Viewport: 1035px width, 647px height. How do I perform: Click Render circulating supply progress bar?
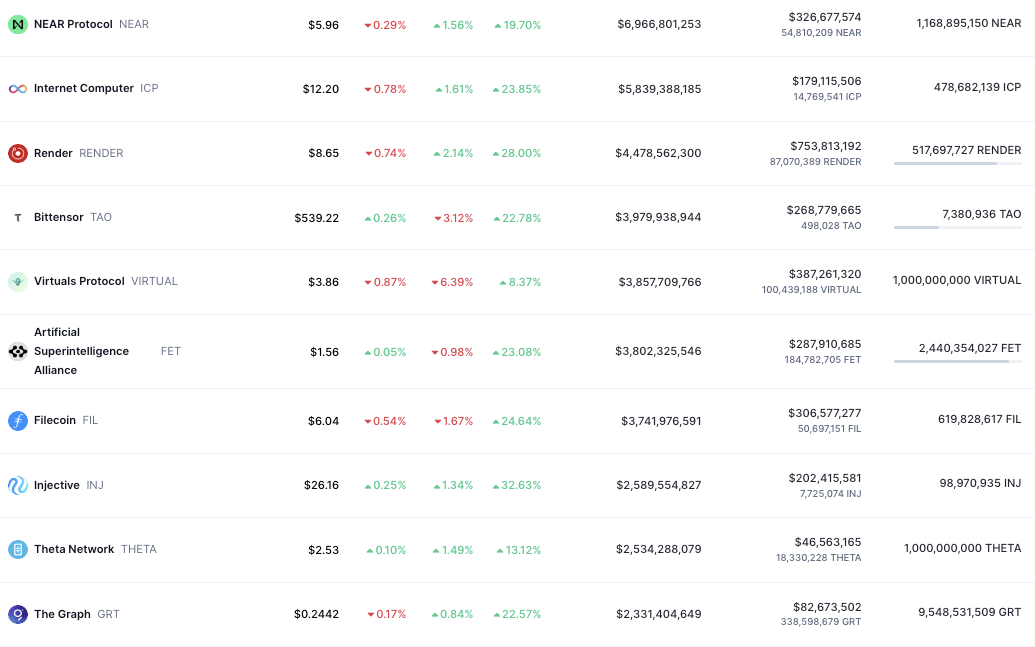958,163
